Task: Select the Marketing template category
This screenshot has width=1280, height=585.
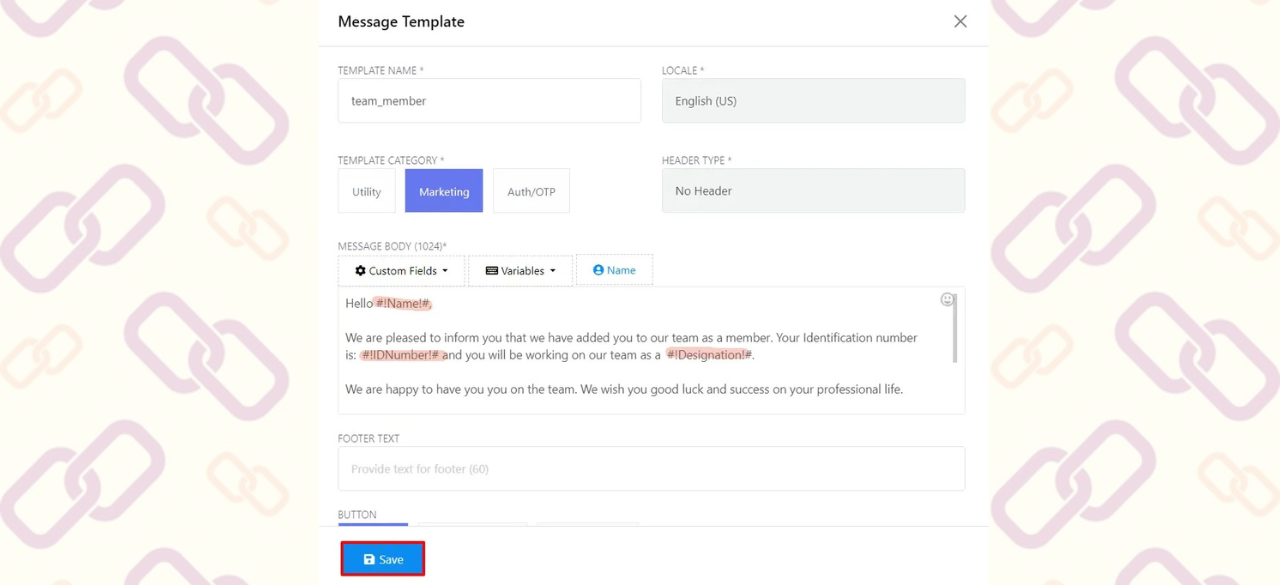Action: pyautogui.click(x=444, y=191)
